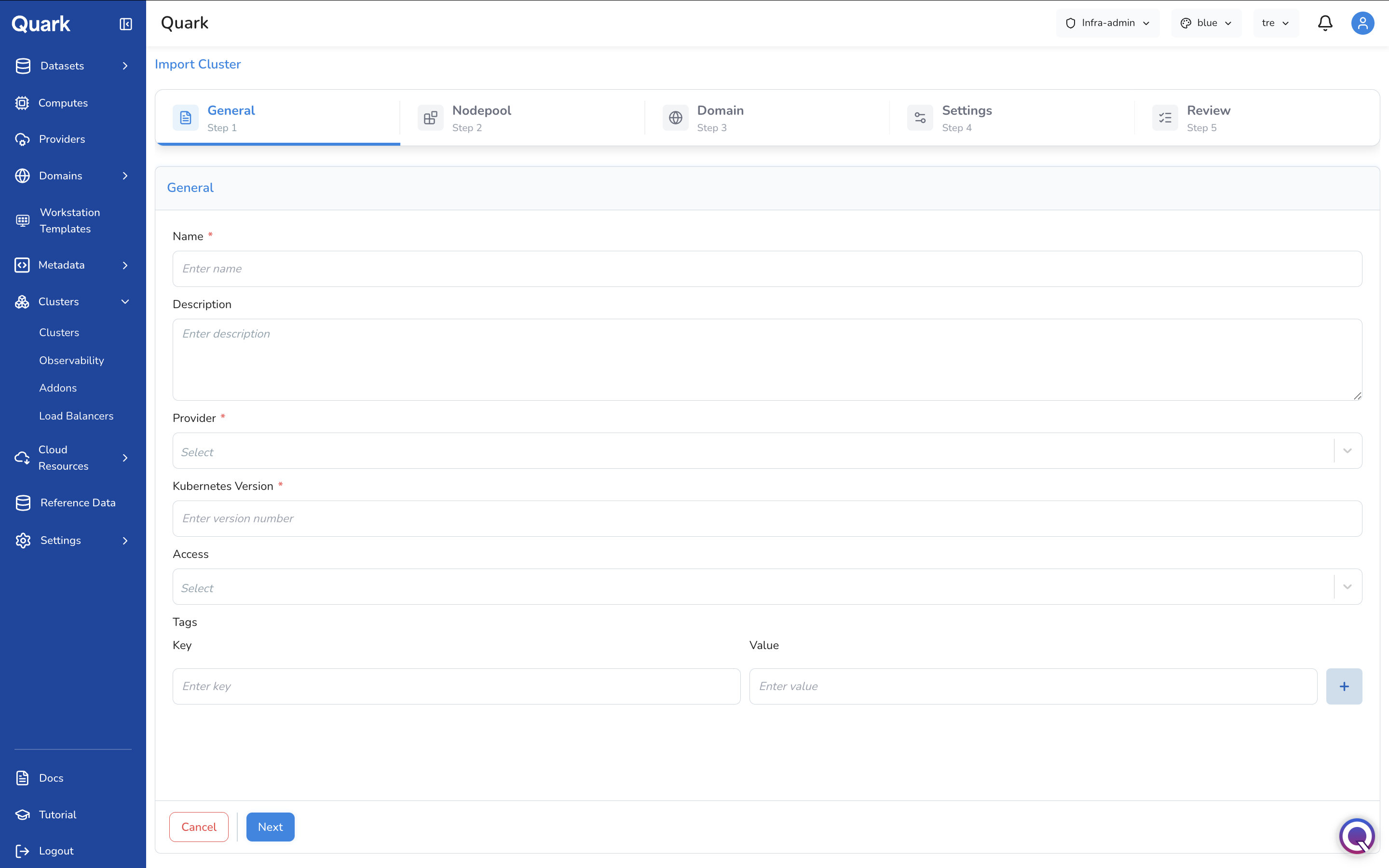Image resolution: width=1389 pixels, height=868 pixels.
Task: Click the Quark logo in sidebar
Action: click(x=41, y=24)
